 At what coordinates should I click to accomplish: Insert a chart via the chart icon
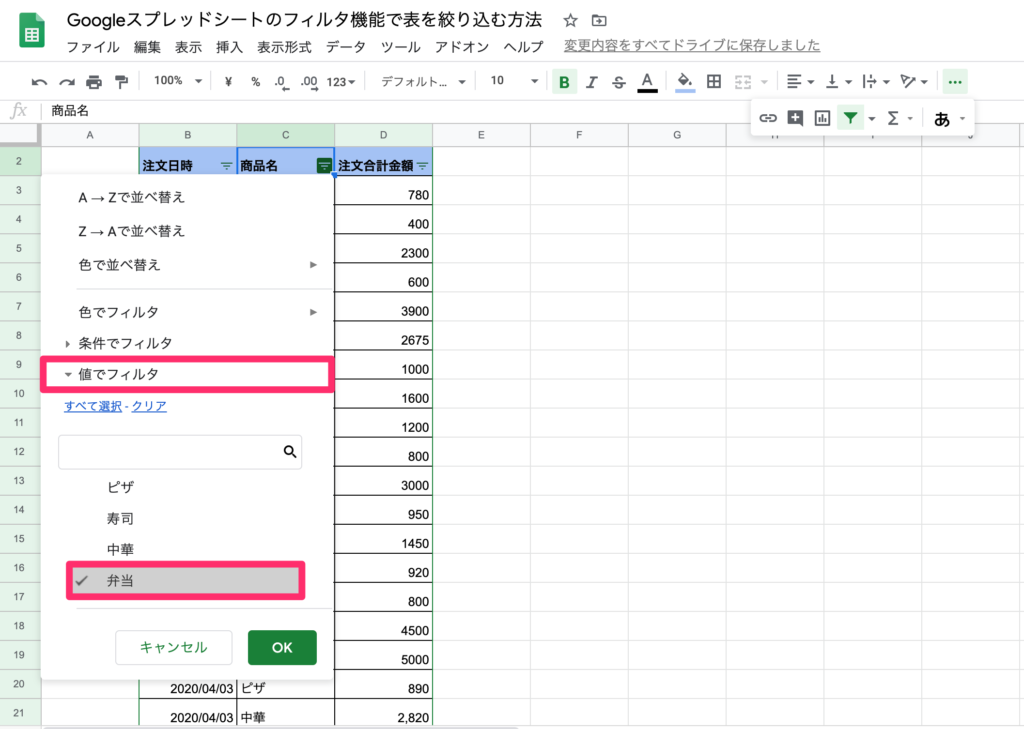coord(823,118)
